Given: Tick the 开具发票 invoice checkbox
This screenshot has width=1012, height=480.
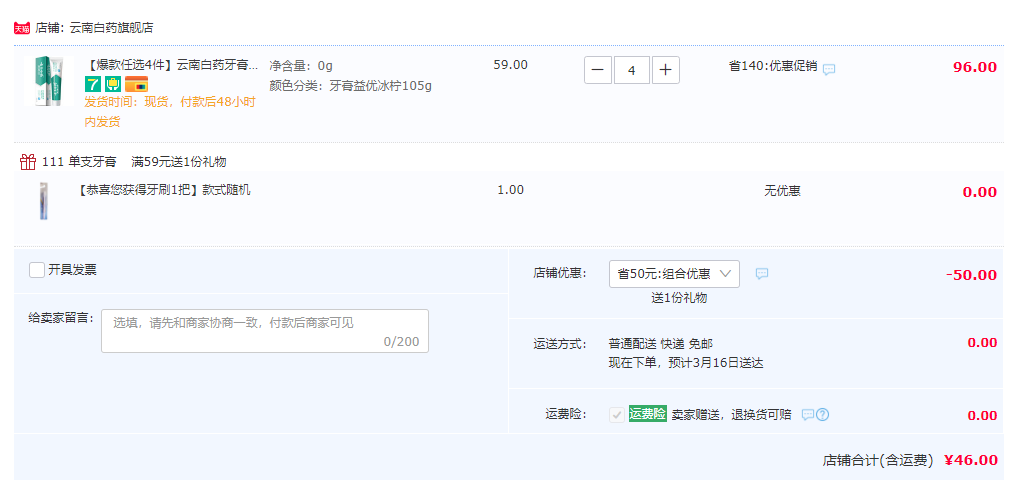Looking at the screenshot, I should click(x=37, y=270).
